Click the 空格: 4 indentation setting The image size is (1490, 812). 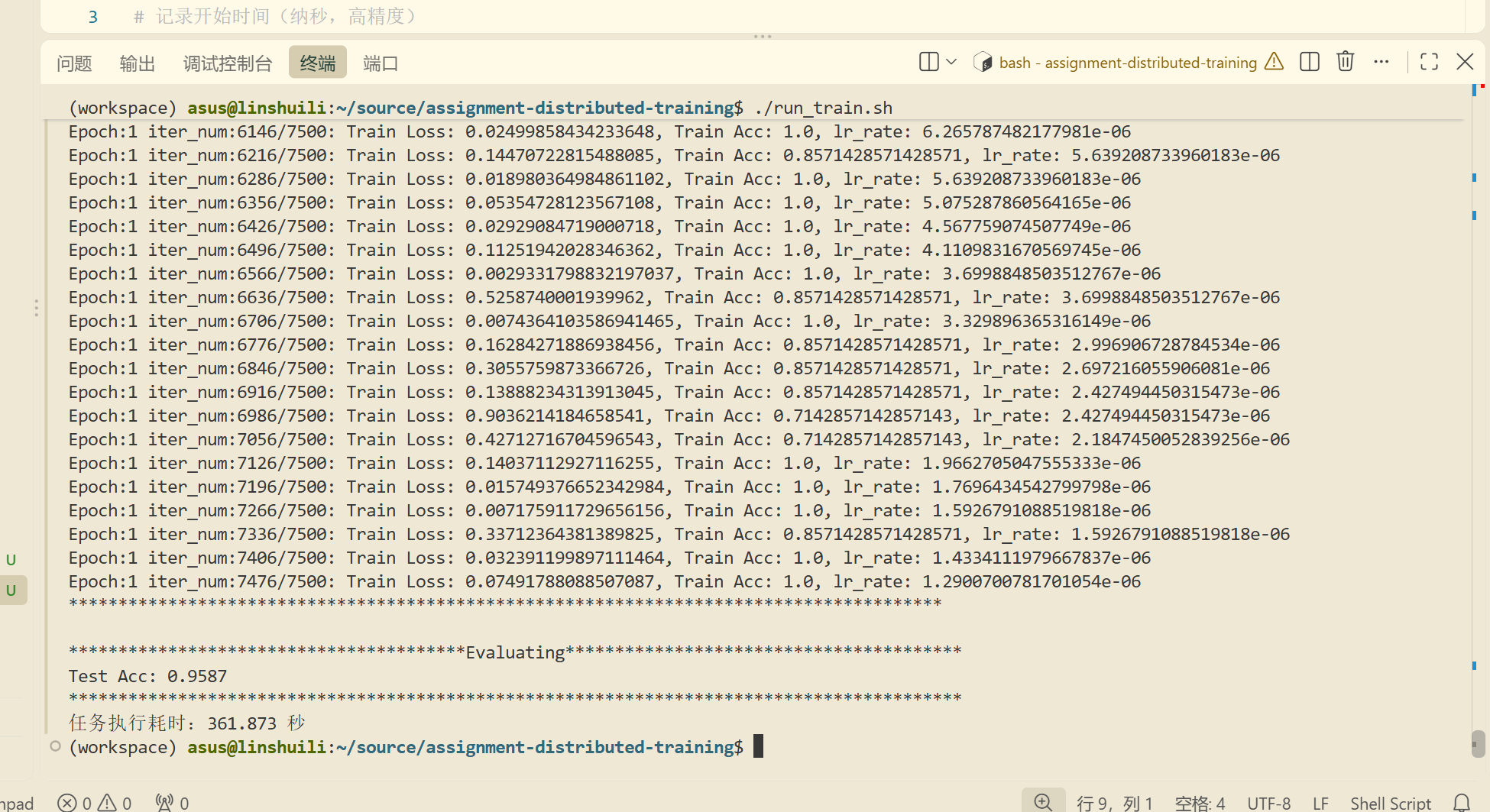(x=1200, y=803)
